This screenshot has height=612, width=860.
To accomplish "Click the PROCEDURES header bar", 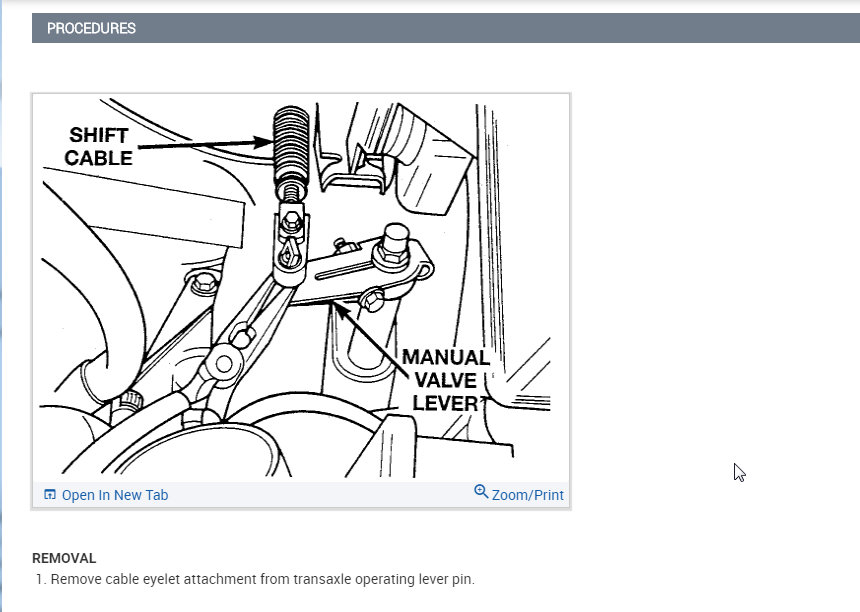I will [x=446, y=28].
